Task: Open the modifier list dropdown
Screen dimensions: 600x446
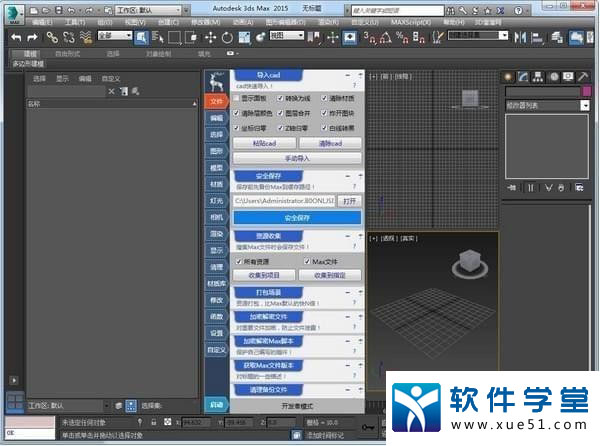Action: (x=547, y=105)
